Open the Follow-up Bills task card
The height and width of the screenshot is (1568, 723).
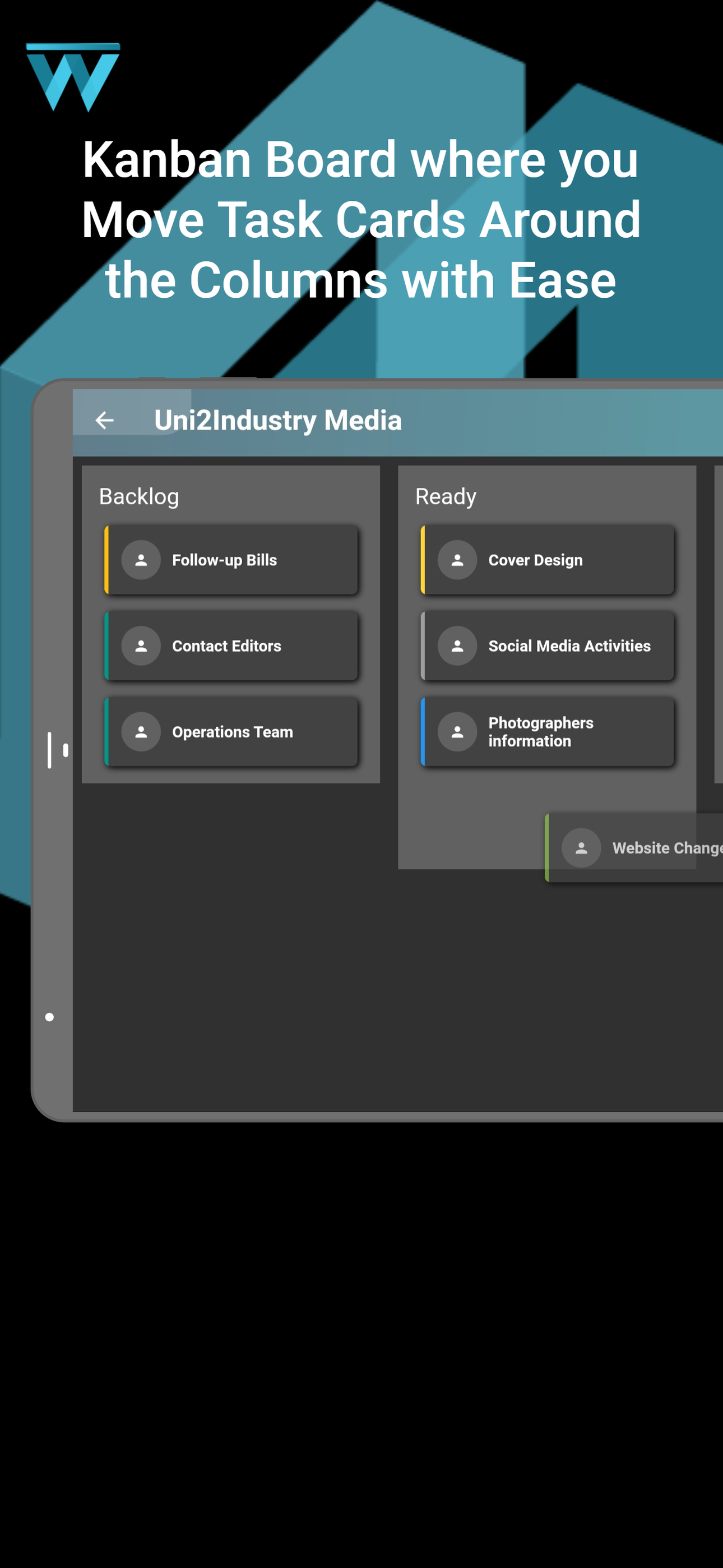[231, 560]
